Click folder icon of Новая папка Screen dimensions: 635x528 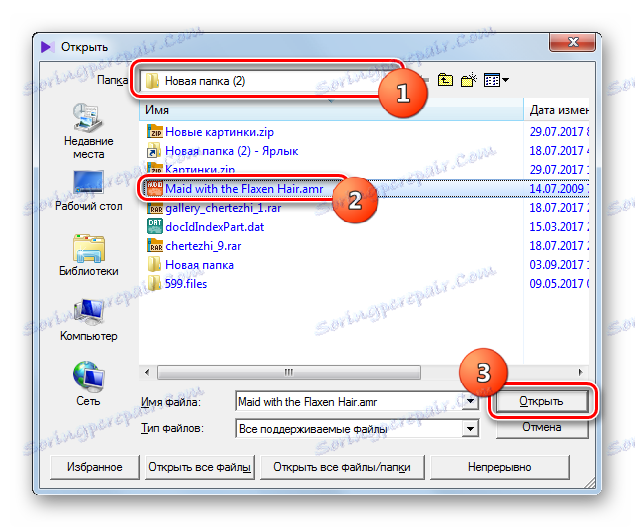(154, 264)
